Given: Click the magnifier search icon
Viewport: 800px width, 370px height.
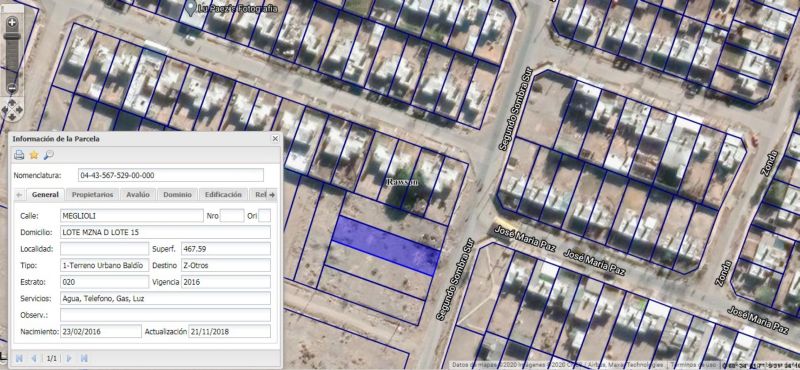Looking at the screenshot, I should 48,155.
